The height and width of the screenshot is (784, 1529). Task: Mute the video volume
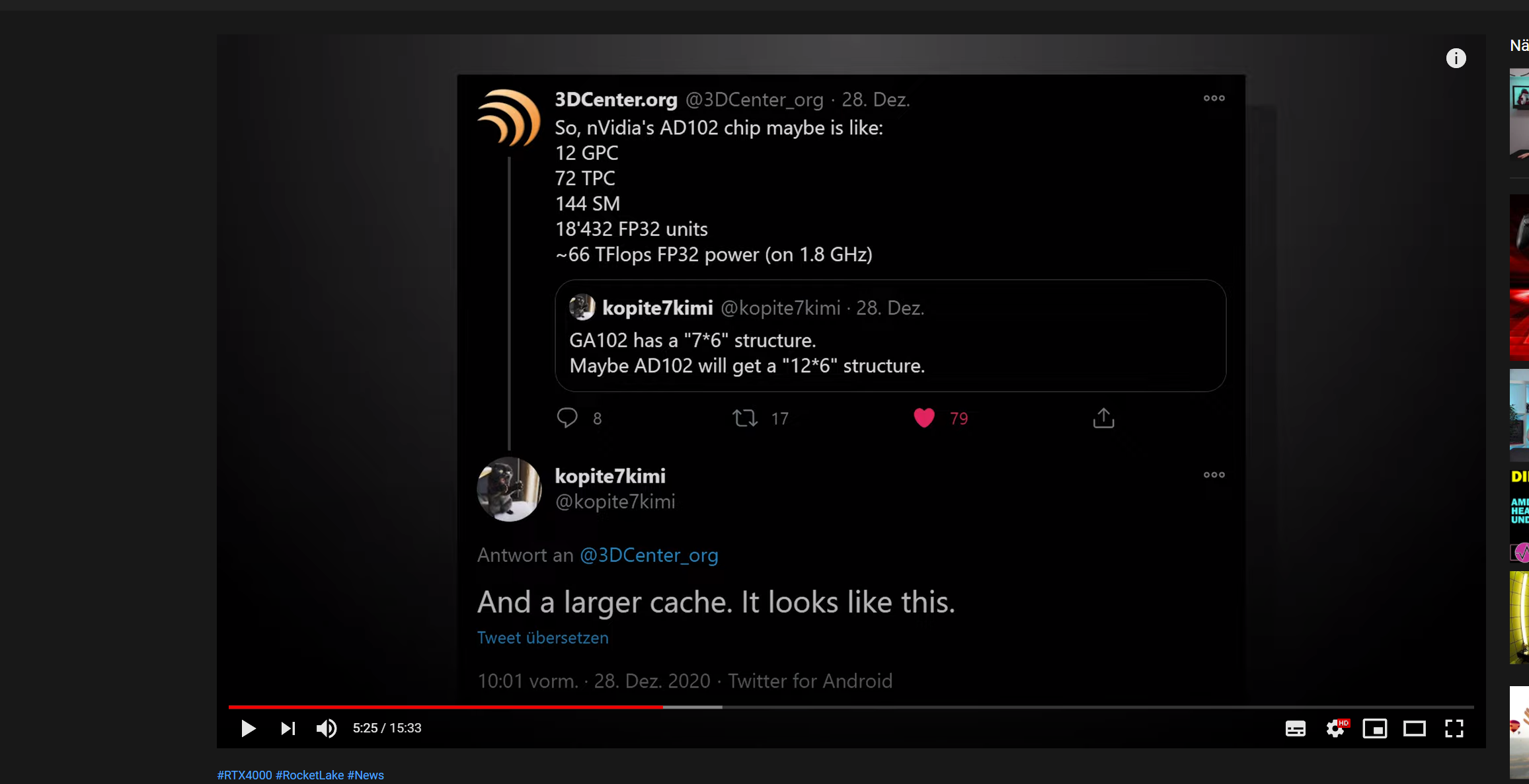pos(326,728)
